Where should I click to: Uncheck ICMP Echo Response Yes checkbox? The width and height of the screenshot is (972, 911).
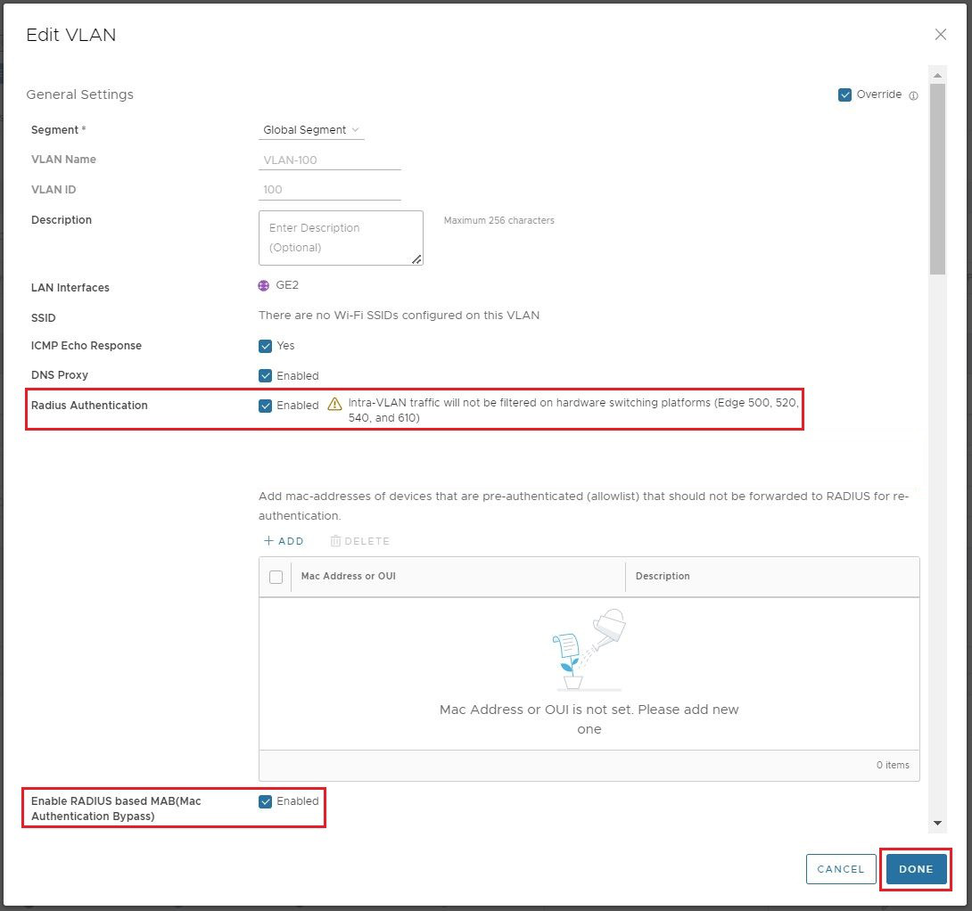point(265,346)
